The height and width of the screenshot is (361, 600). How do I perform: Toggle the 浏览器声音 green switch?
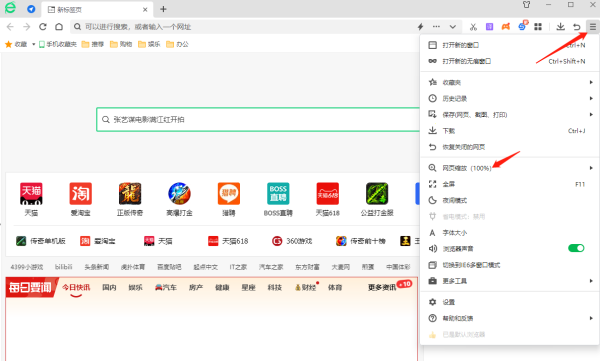[576, 248]
